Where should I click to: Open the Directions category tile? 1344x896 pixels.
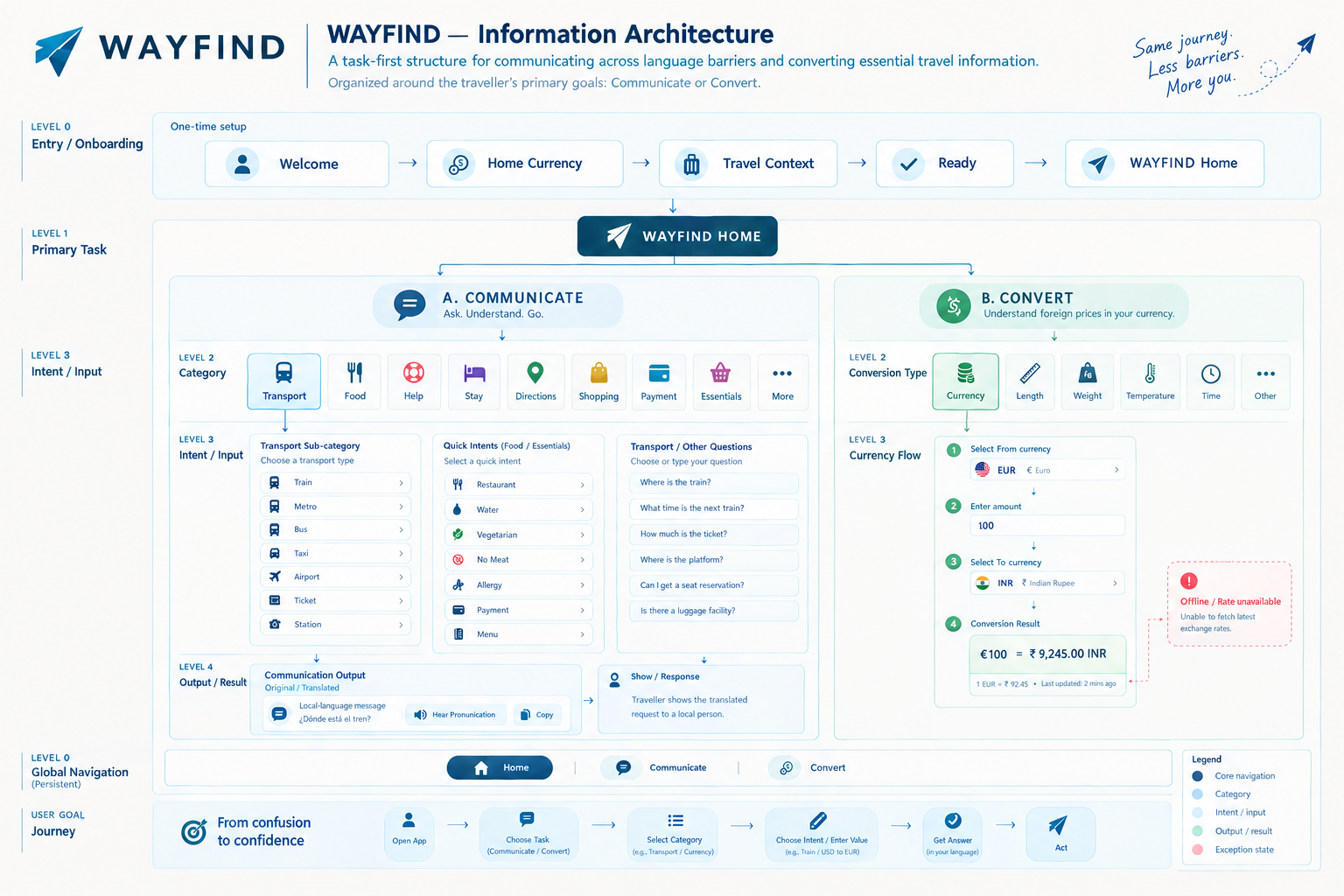tap(535, 381)
